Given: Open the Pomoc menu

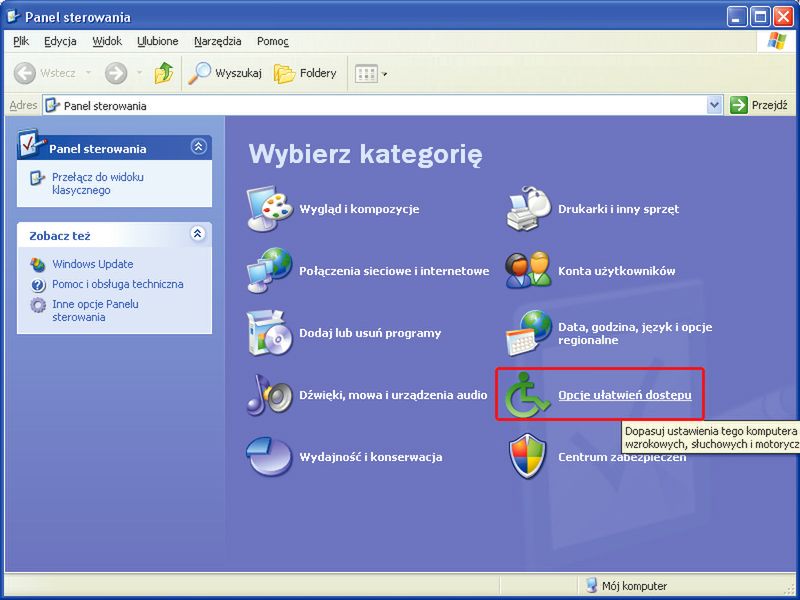Looking at the screenshot, I should click(x=272, y=41).
